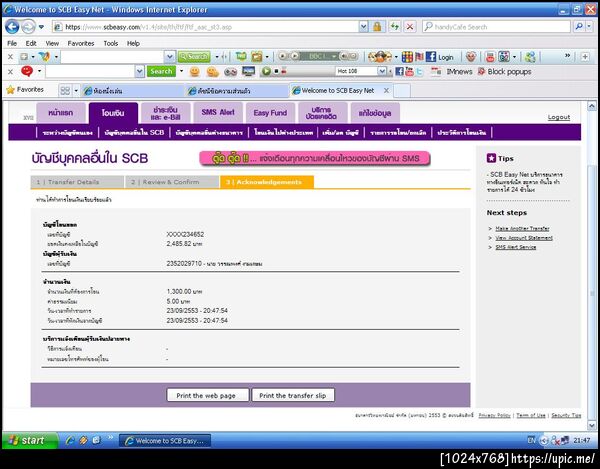Image resolution: width=600 pixels, height=469 pixels.
Task: Open the Favorites menu in the menu bar
Action: coord(81,44)
